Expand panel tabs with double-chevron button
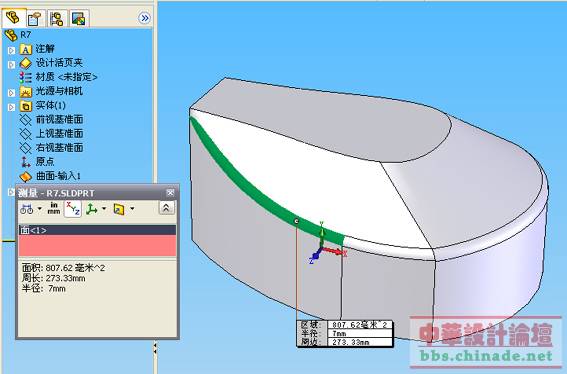 coord(144,18)
